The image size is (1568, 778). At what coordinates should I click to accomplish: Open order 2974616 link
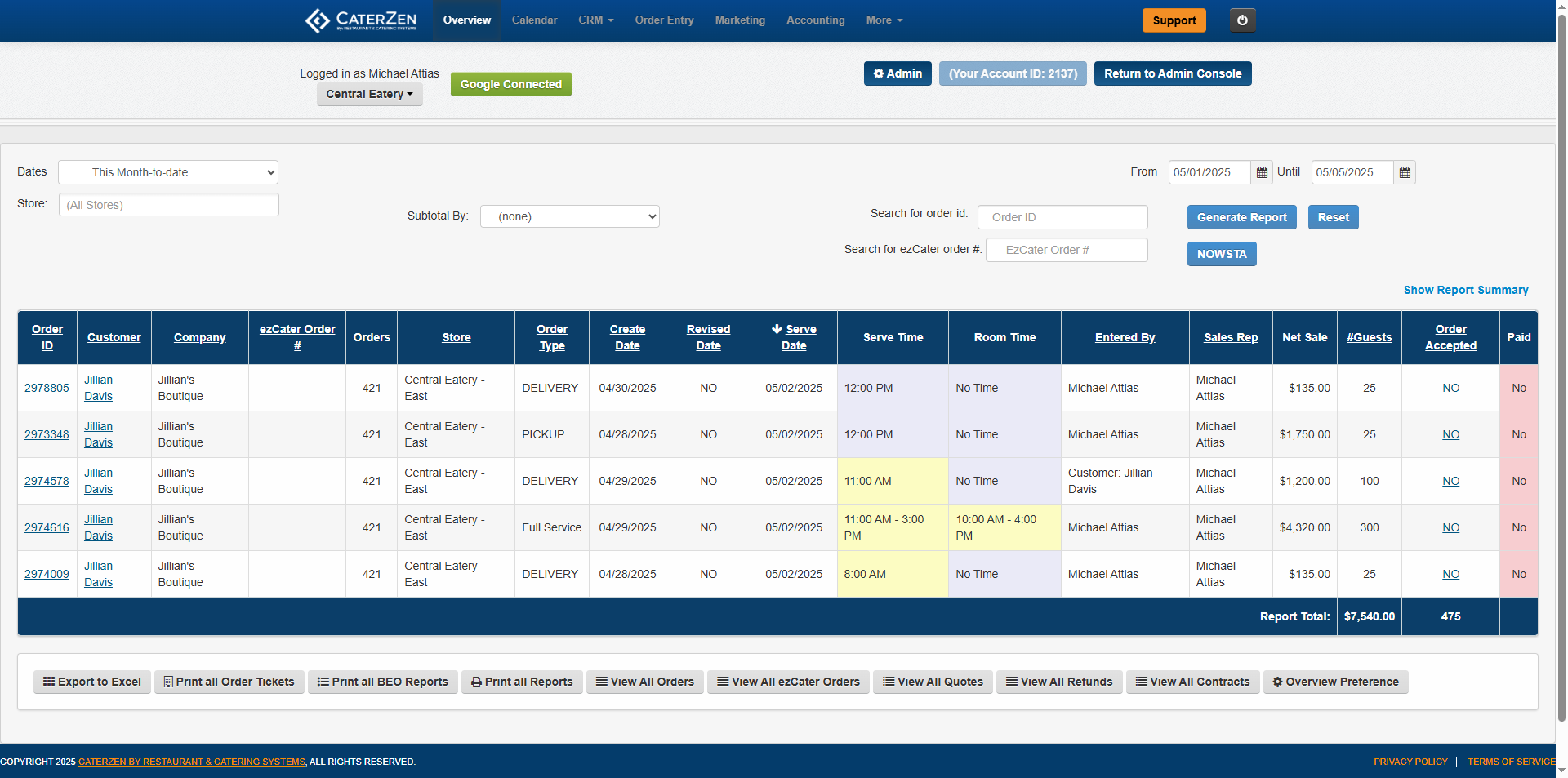(47, 527)
